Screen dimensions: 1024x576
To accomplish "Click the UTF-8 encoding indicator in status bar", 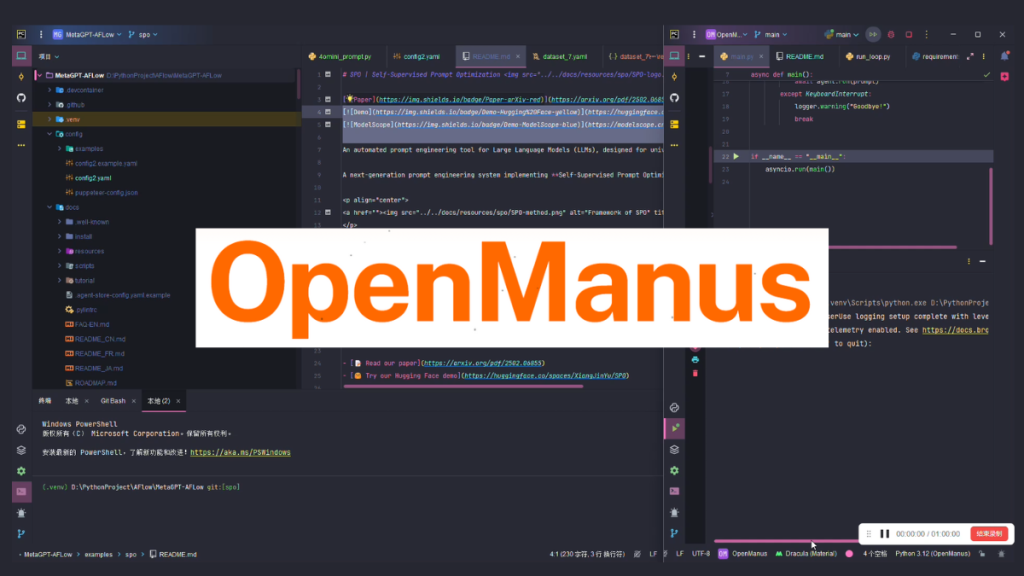I will (x=699, y=554).
